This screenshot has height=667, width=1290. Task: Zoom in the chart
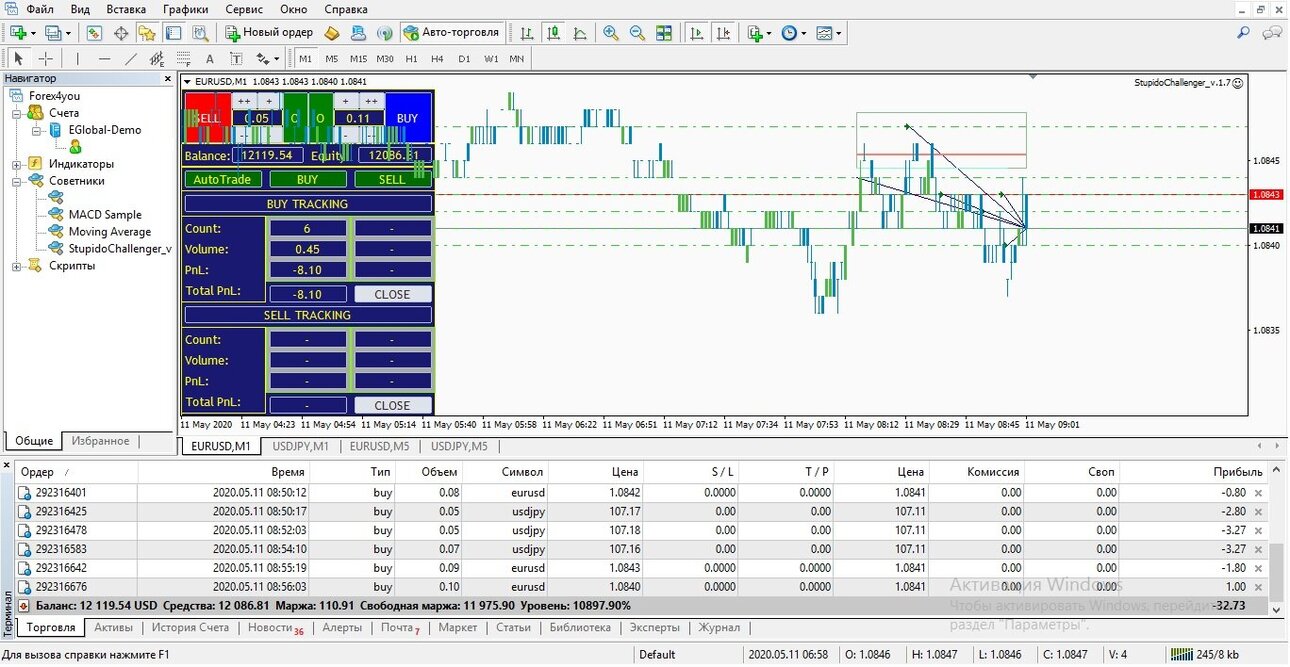click(611, 33)
